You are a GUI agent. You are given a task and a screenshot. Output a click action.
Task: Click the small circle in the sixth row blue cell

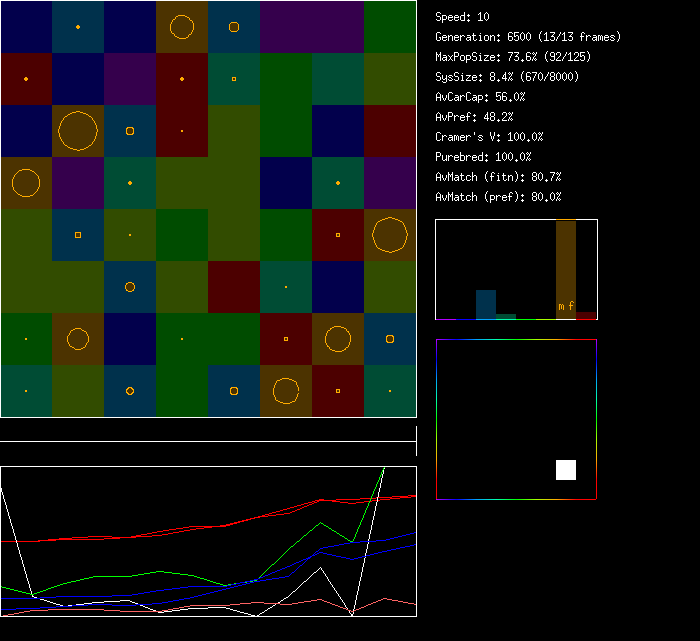pos(130,287)
